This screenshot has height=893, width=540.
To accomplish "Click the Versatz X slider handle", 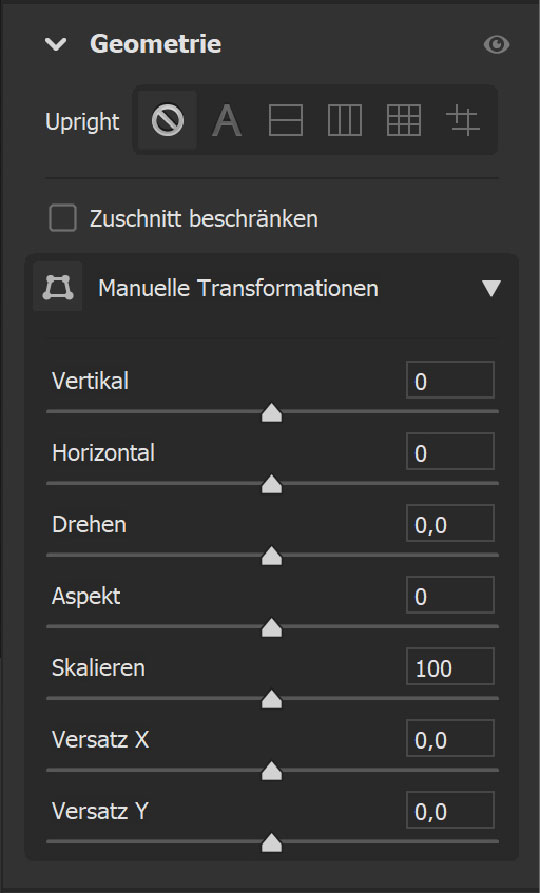I will [272, 771].
